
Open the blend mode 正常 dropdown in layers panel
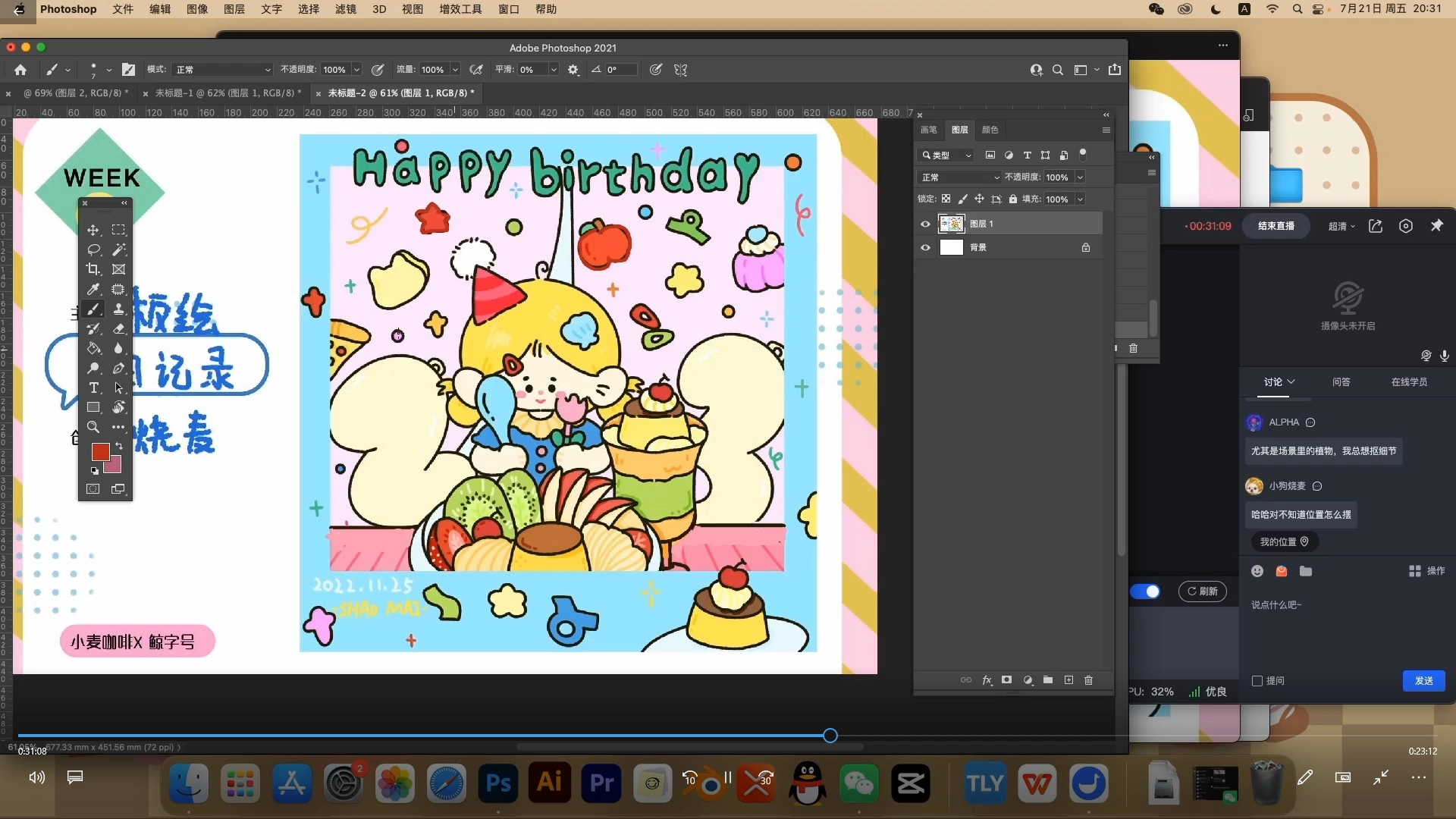click(x=960, y=177)
